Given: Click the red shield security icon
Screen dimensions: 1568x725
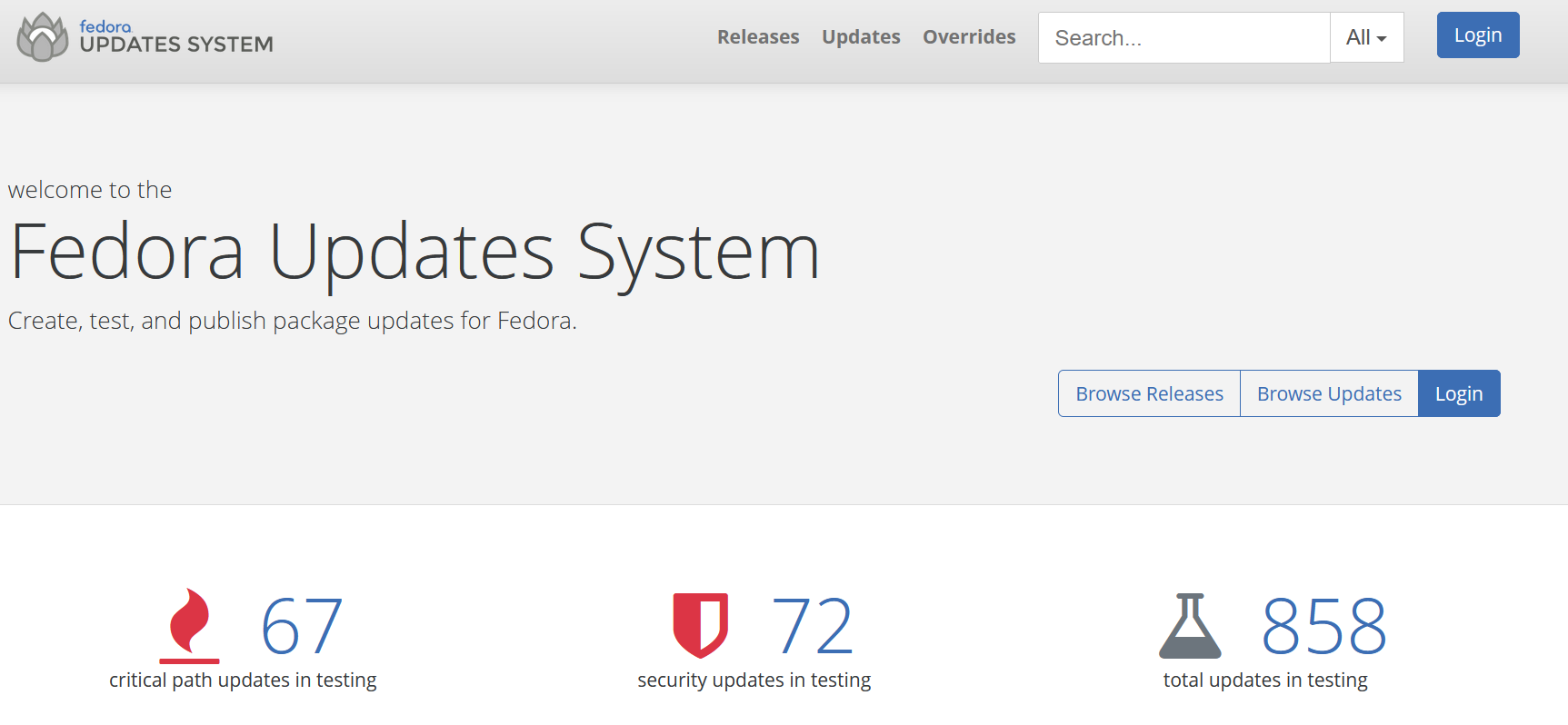Looking at the screenshot, I should pos(700,625).
